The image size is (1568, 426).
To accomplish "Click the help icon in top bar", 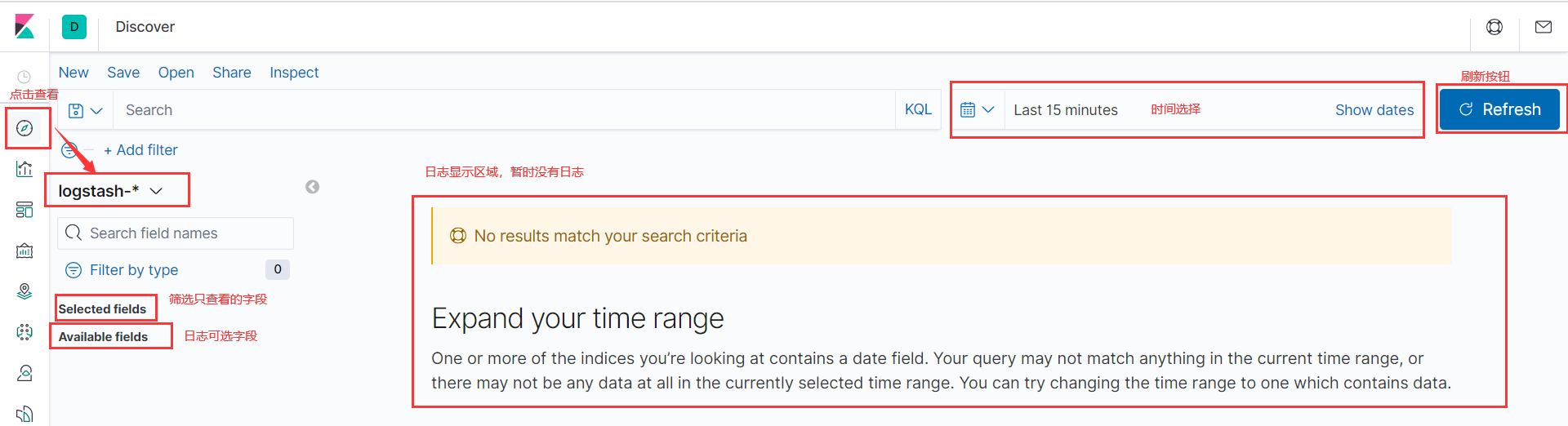I will (1494, 27).
